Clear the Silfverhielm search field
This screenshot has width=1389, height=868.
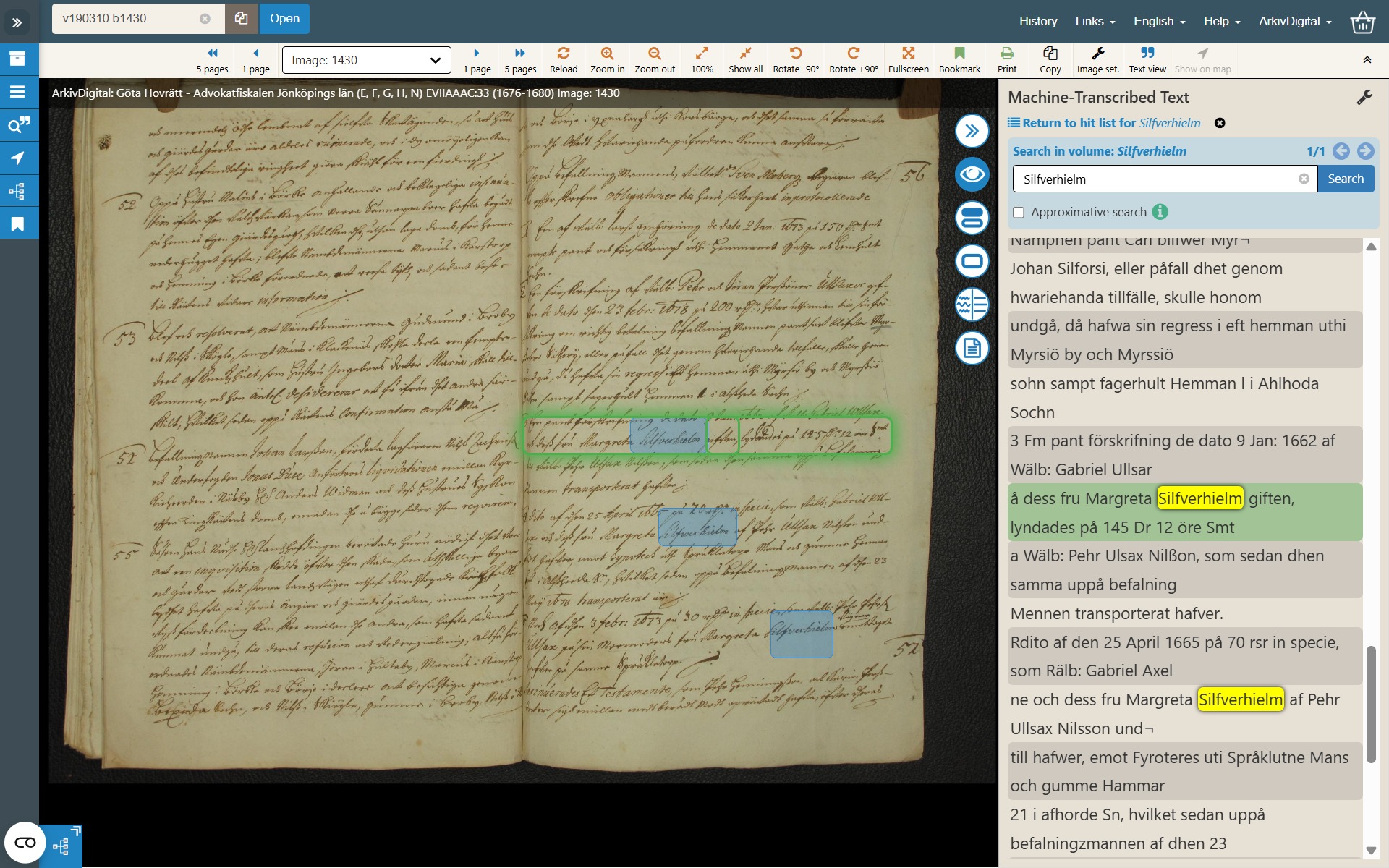[1304, 179]
